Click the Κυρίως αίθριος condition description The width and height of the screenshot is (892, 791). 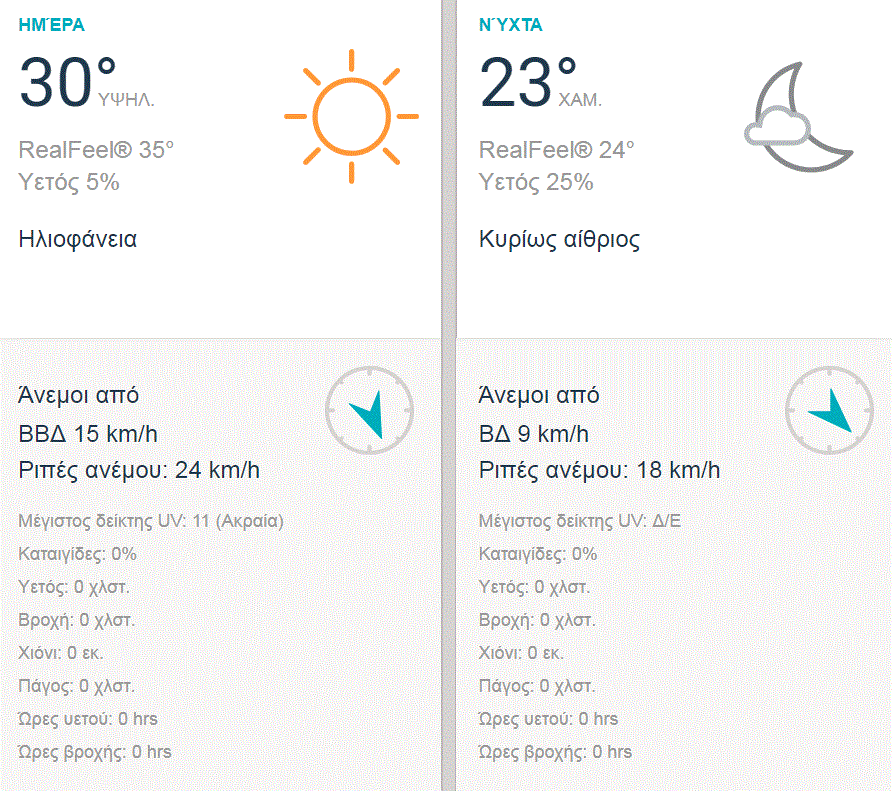559,239
